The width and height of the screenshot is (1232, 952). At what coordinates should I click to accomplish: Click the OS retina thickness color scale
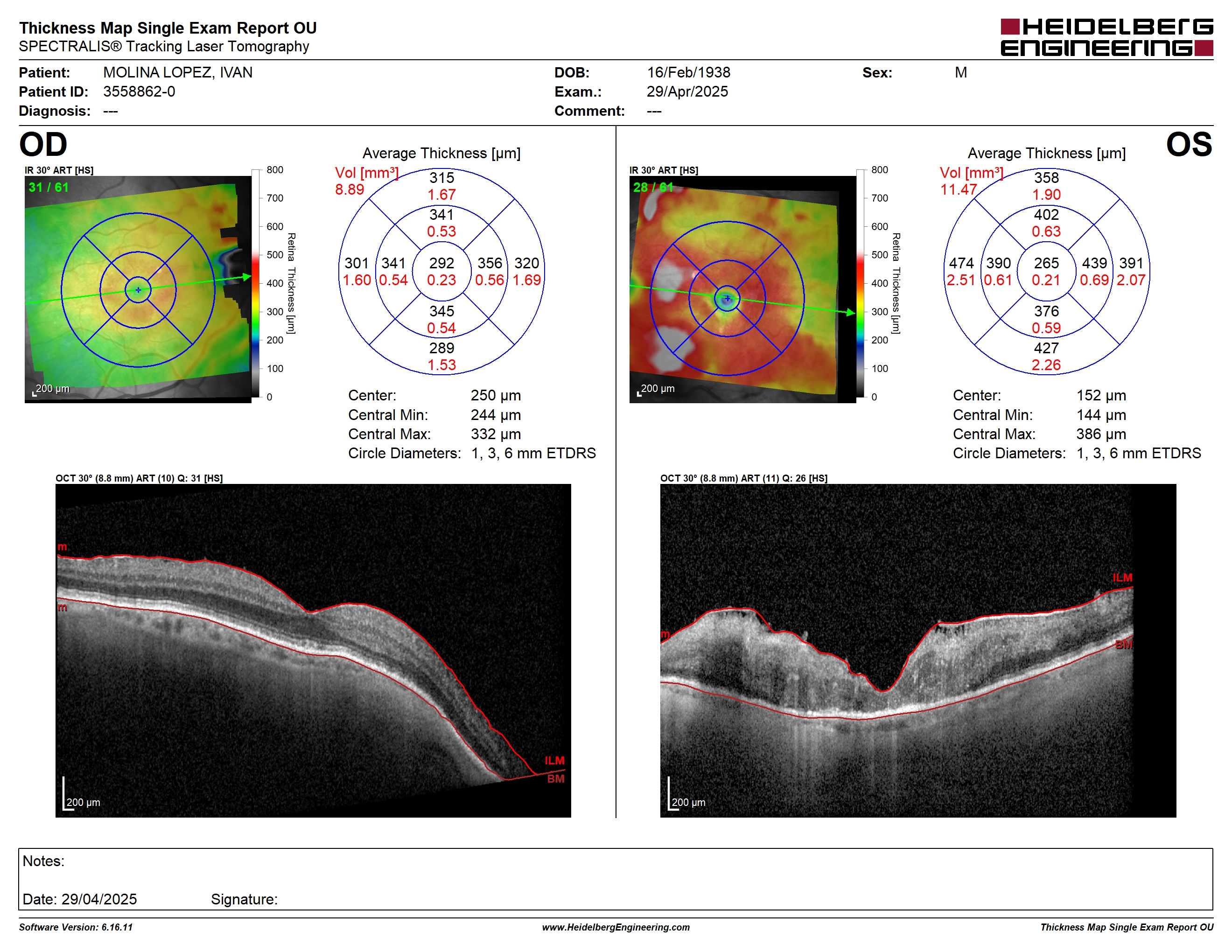click(860, 283)
